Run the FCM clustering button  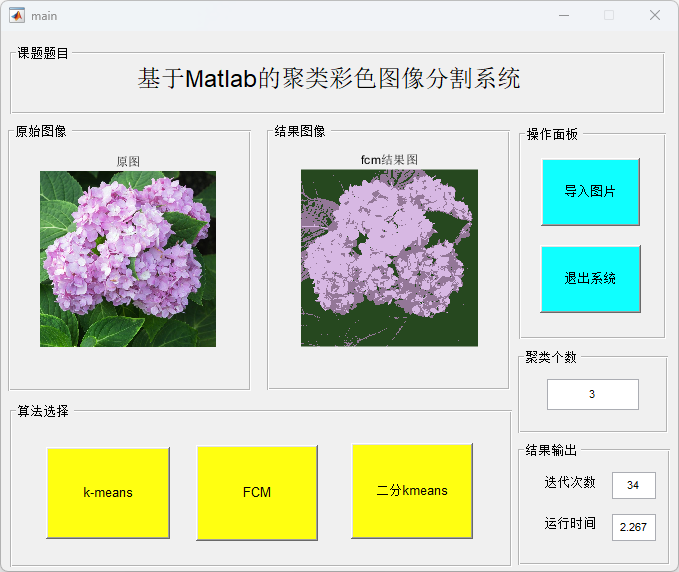click(257, 493)
